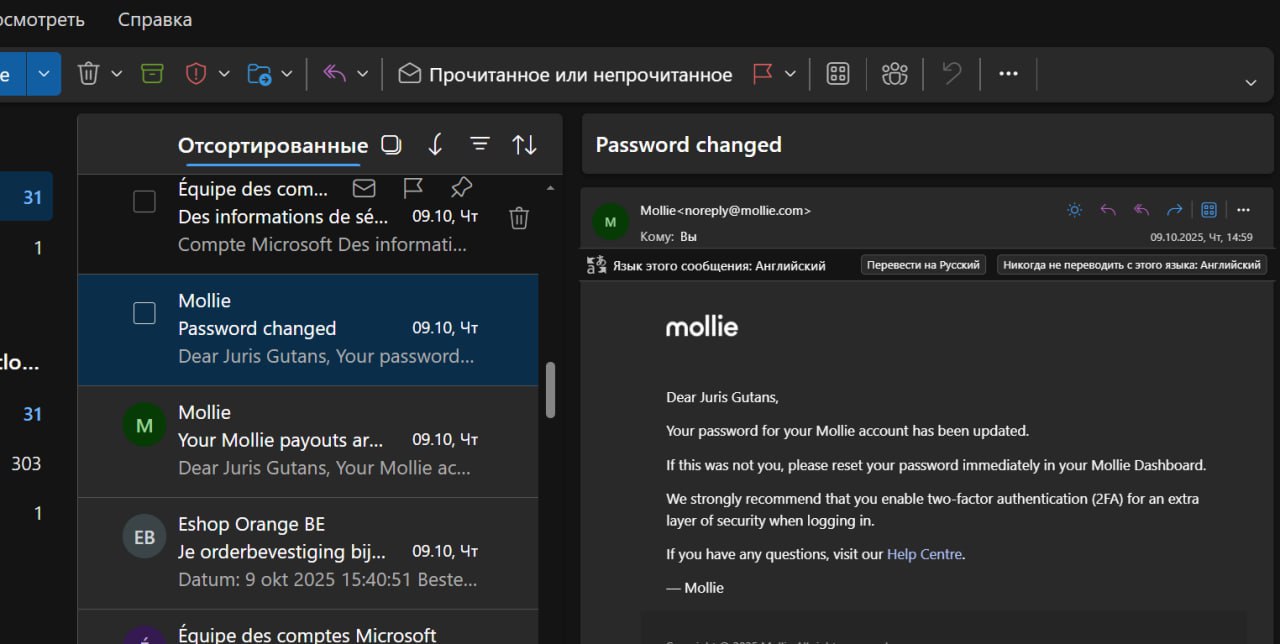Click sender name Mollie noreply@mollie.com
1280x644 pixels.
click(x=725, y=210)
